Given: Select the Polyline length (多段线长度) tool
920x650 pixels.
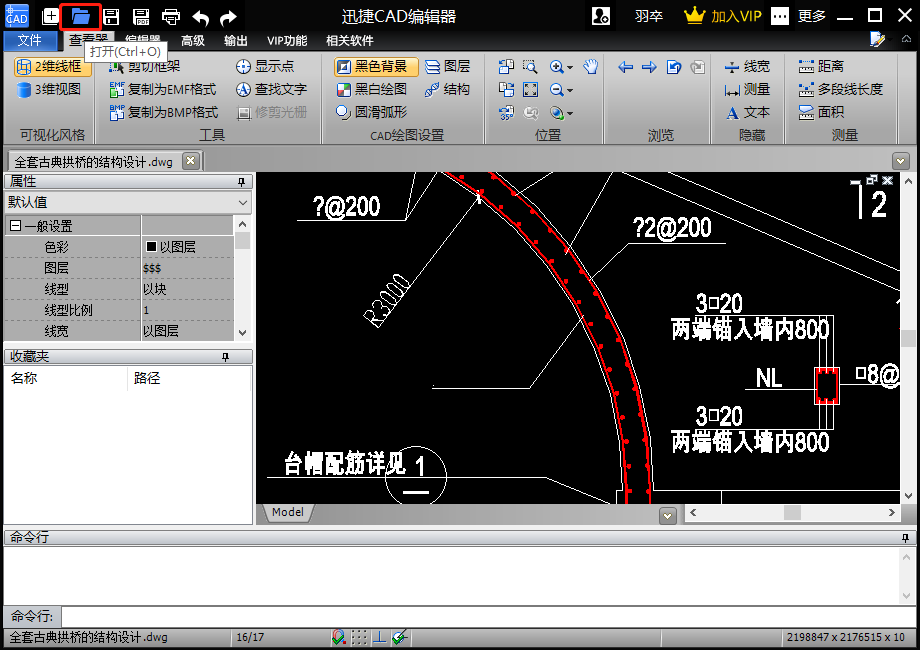Looking at the screenshot, I should coord(841,89).
